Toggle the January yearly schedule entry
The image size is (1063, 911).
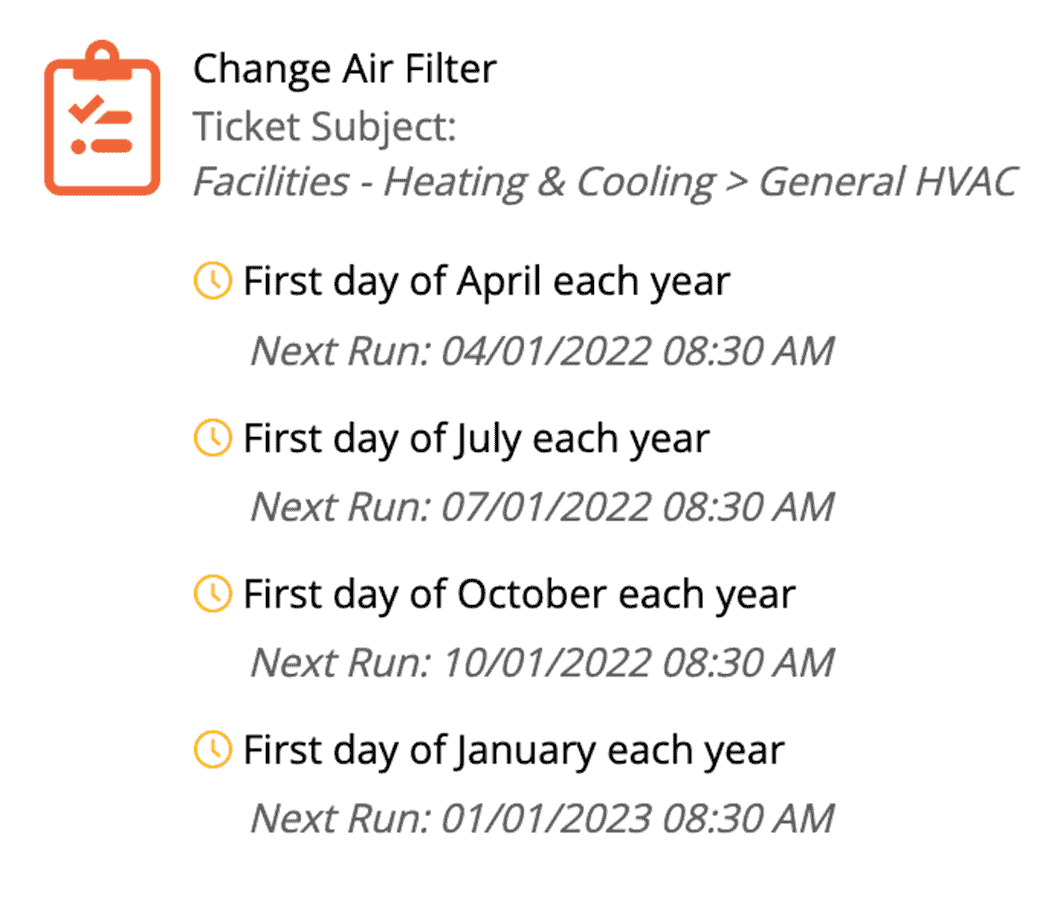513,749
